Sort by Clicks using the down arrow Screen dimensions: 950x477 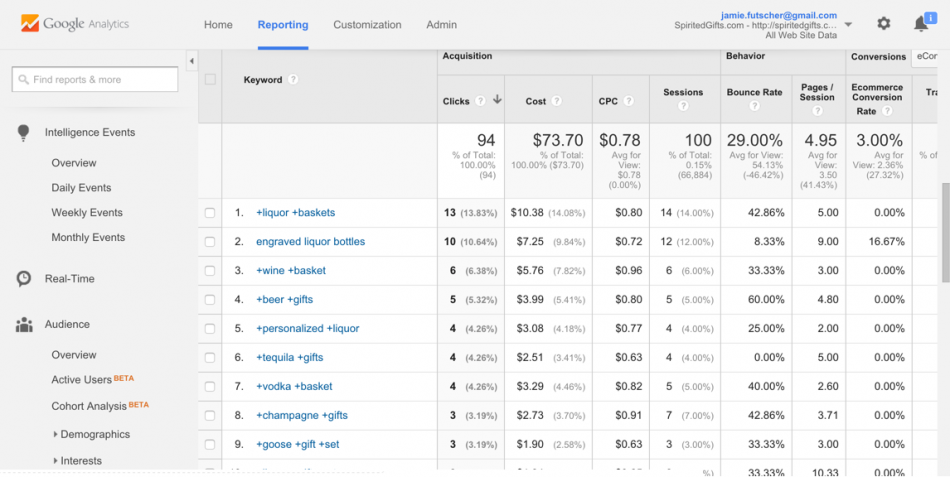coord(497,100)
